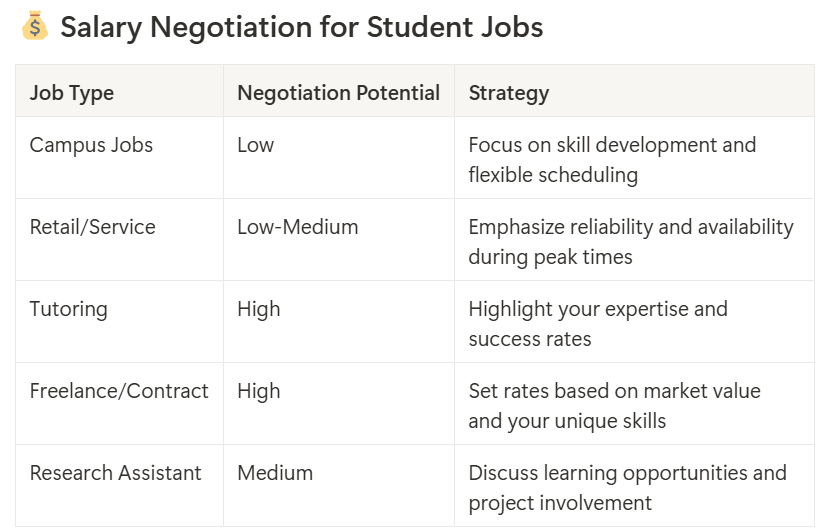The width and height of the screenshot is (826, 528).
Task: Select the Medium potential cell for Research Assistant
Action: pos(275,473)
